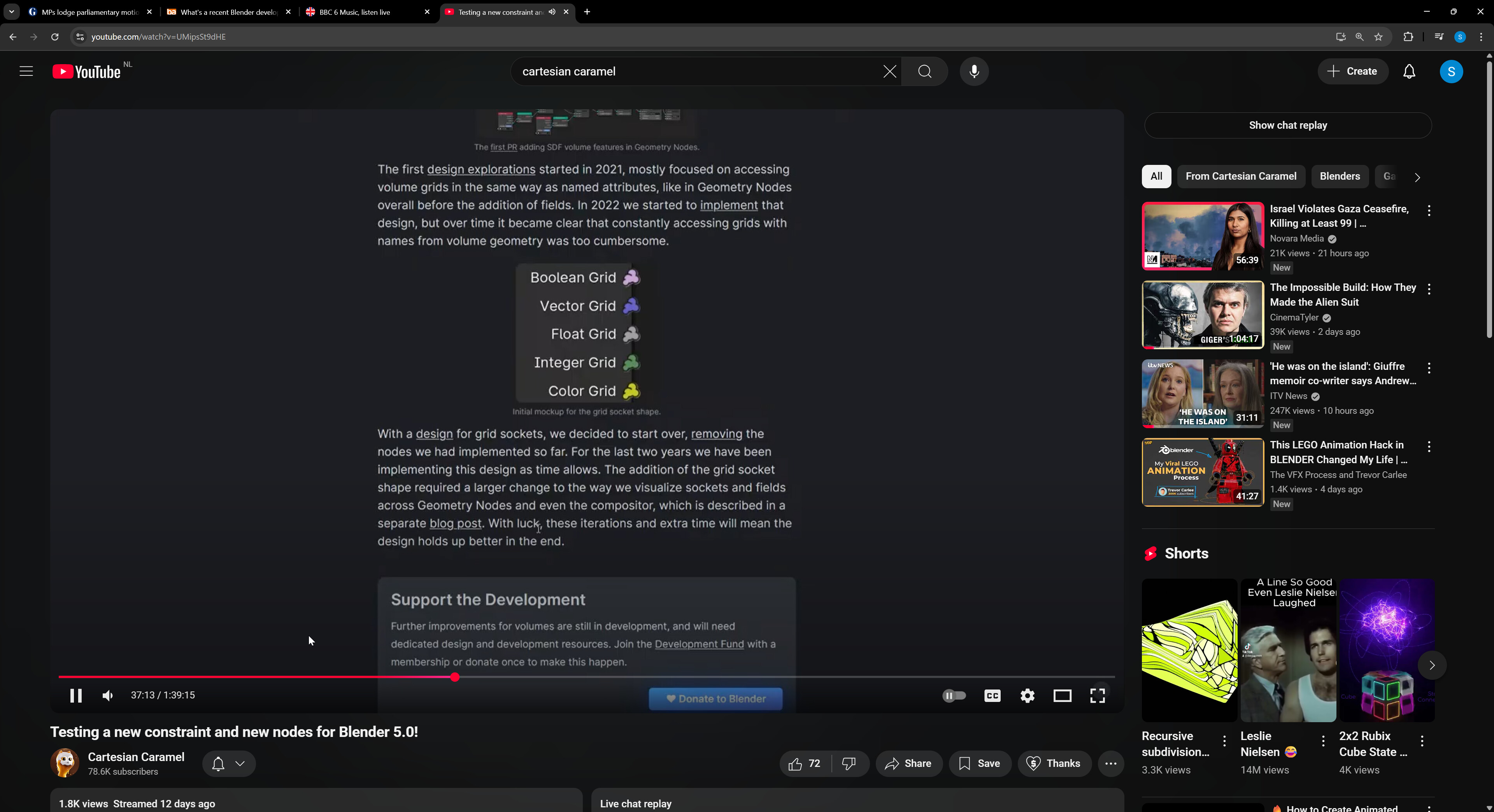Image resolution: width=1494 pixels, height=812 pixels.
Task: Select the From Cartesian Caramel chip
Action: click(1241, 176)
